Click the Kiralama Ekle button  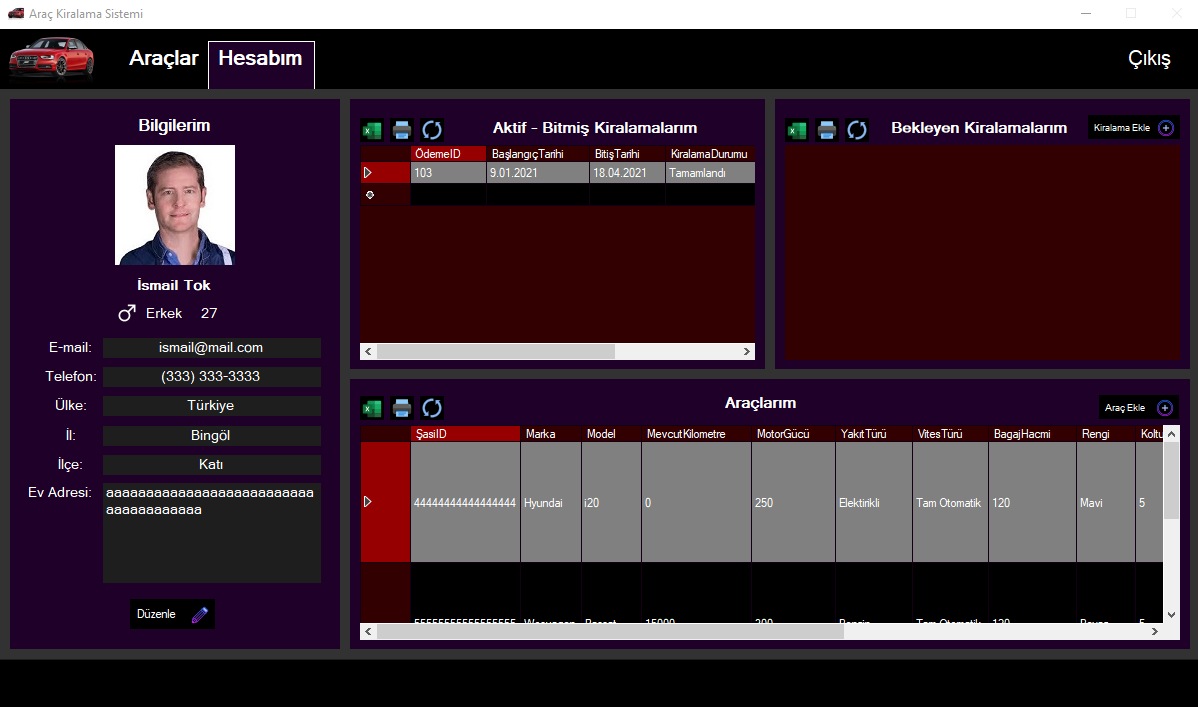[1134, 128]
